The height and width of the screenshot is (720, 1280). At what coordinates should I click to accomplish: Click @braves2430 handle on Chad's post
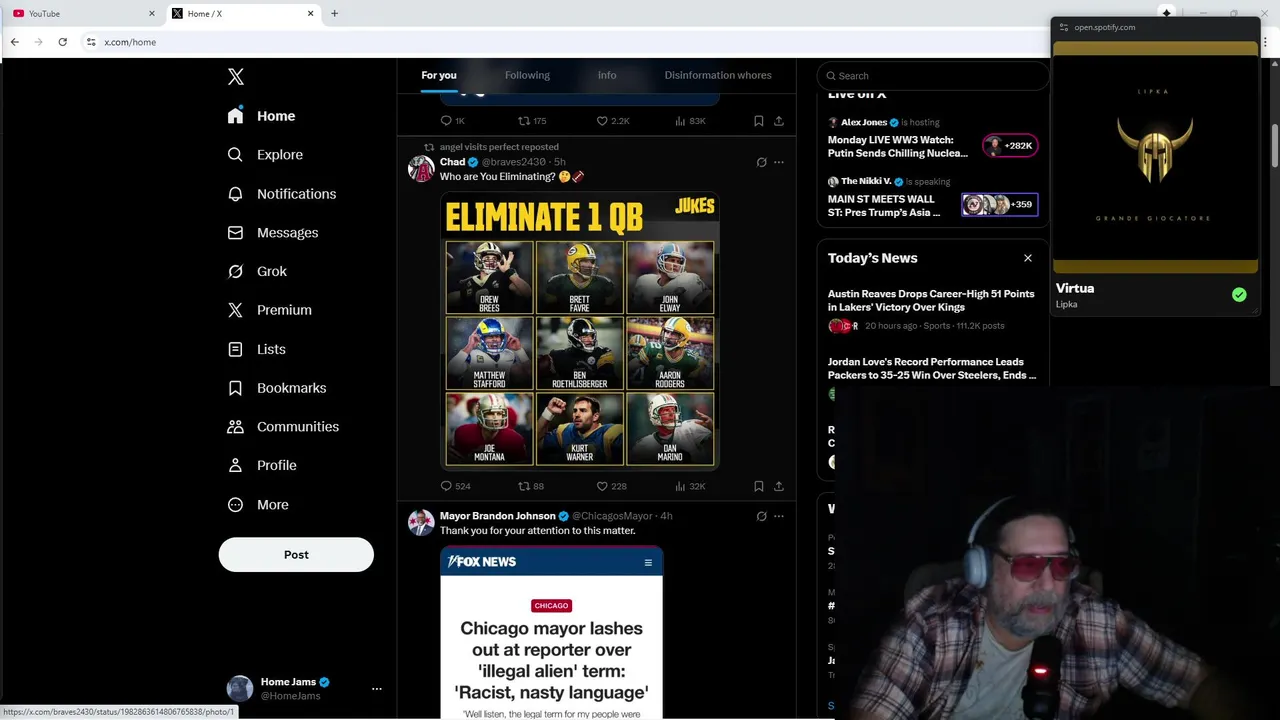click(514, 162)
